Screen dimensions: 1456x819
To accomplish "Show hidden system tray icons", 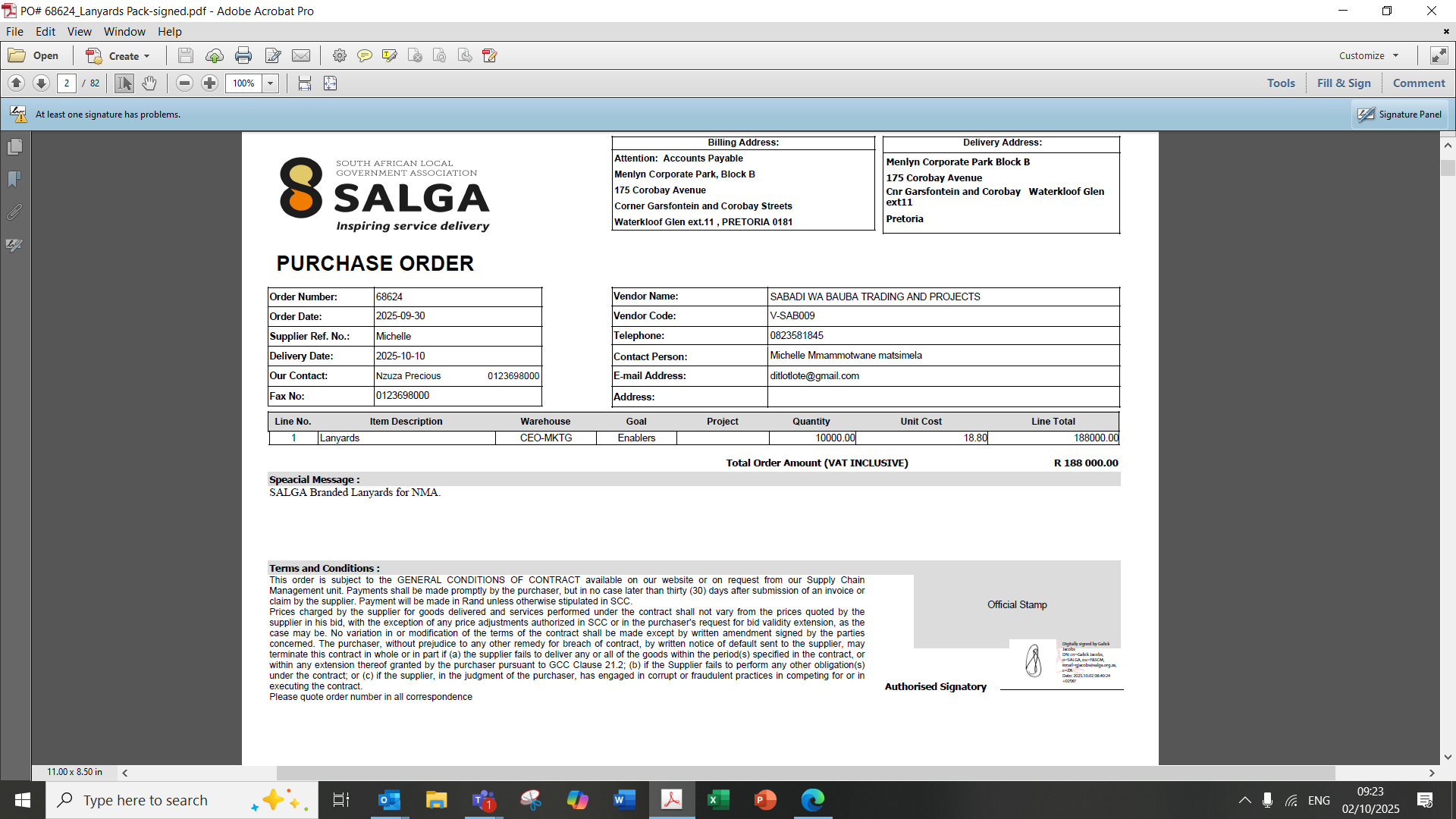I will (1245, 800).
